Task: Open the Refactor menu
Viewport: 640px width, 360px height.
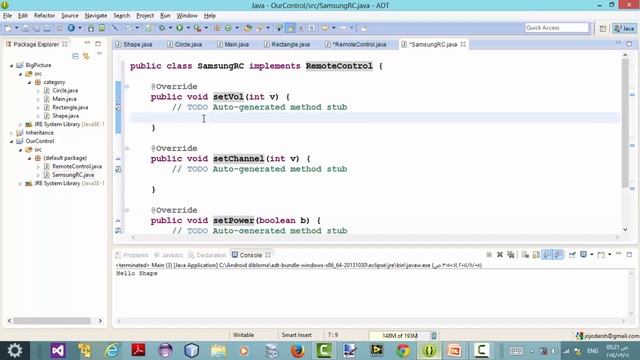Action: 44,16
